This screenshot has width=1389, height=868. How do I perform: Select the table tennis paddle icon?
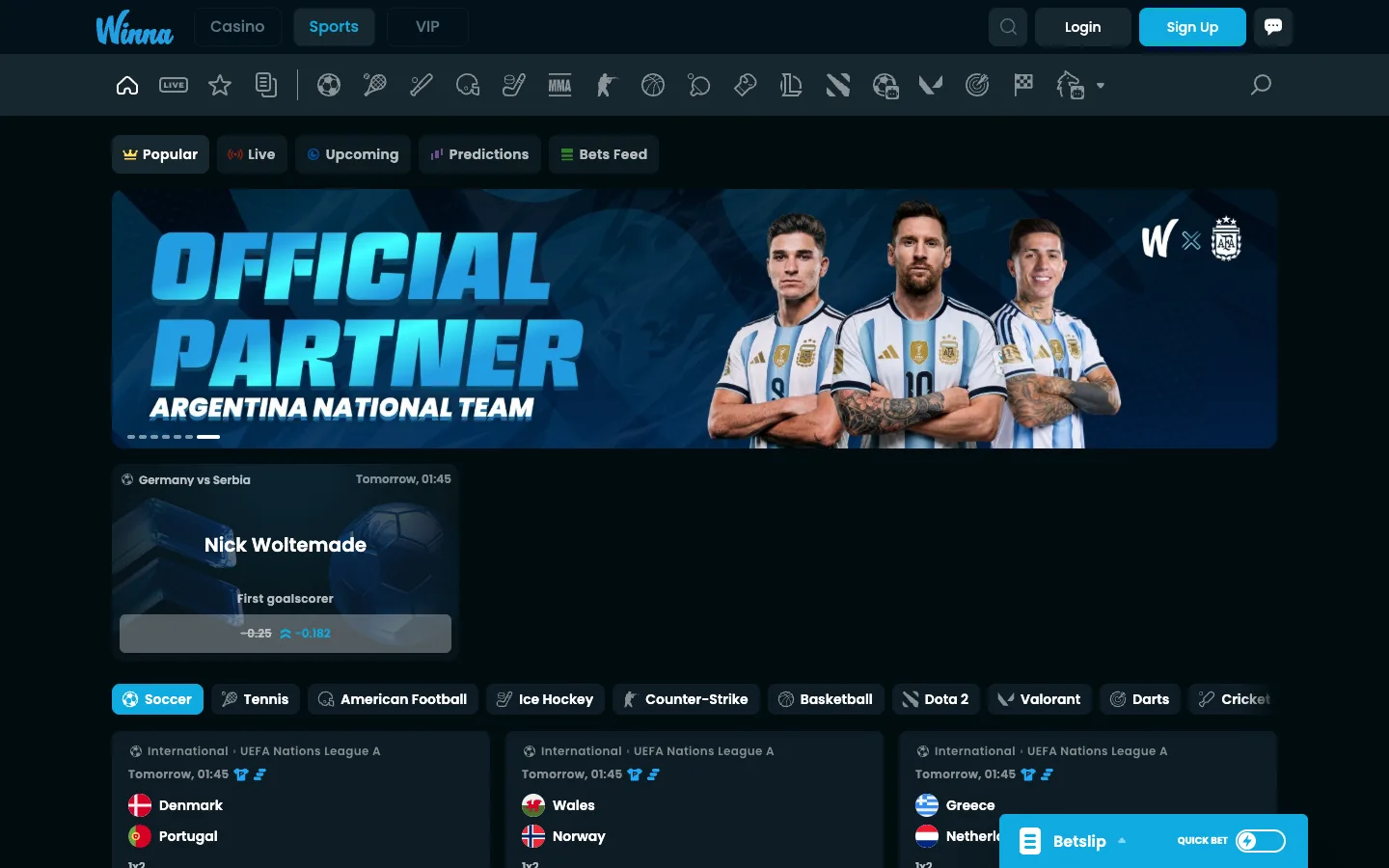[699, 86]
